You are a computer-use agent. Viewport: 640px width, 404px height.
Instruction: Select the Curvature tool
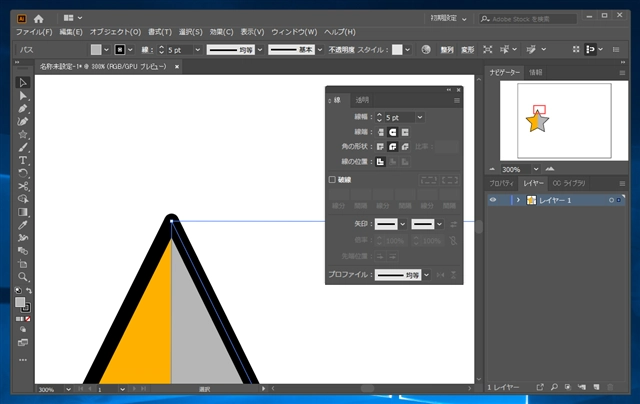pos(23,122)
